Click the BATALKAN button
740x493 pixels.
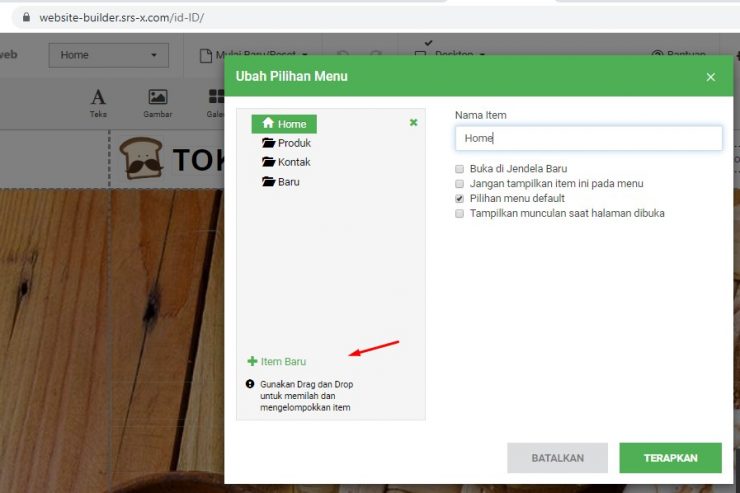[557, 458]
